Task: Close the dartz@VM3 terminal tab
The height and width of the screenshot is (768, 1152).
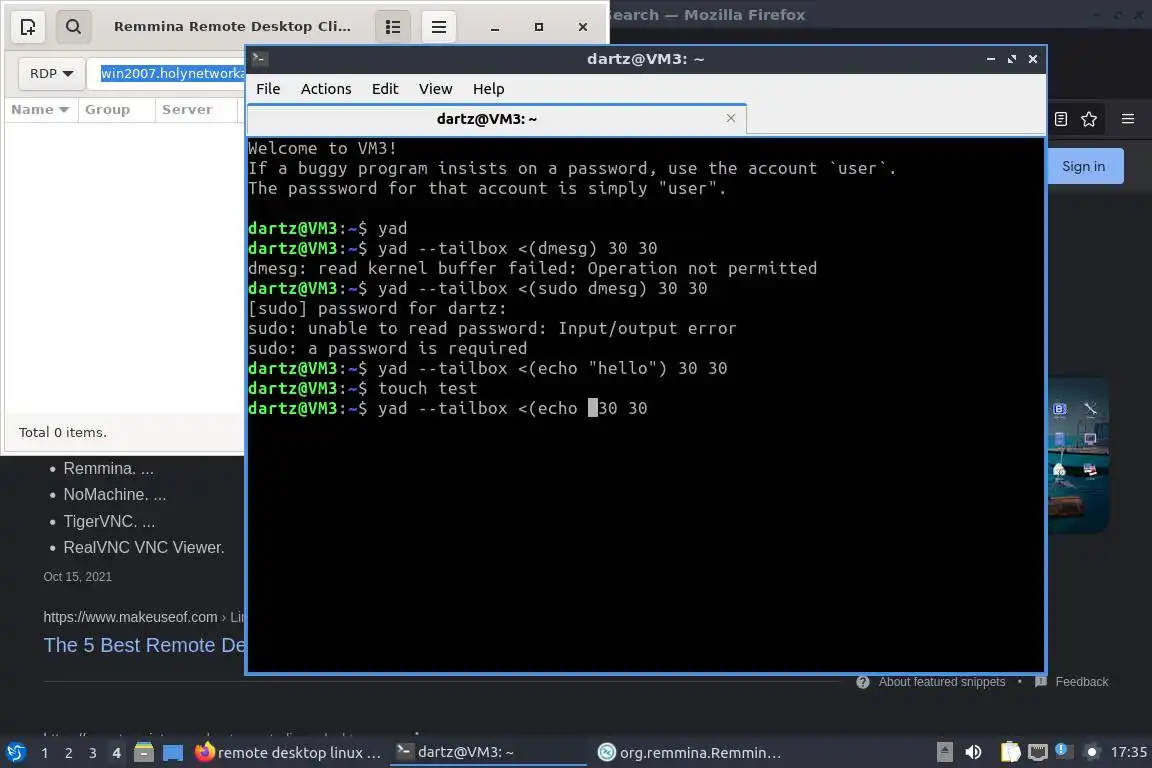Action: [730, 118]
